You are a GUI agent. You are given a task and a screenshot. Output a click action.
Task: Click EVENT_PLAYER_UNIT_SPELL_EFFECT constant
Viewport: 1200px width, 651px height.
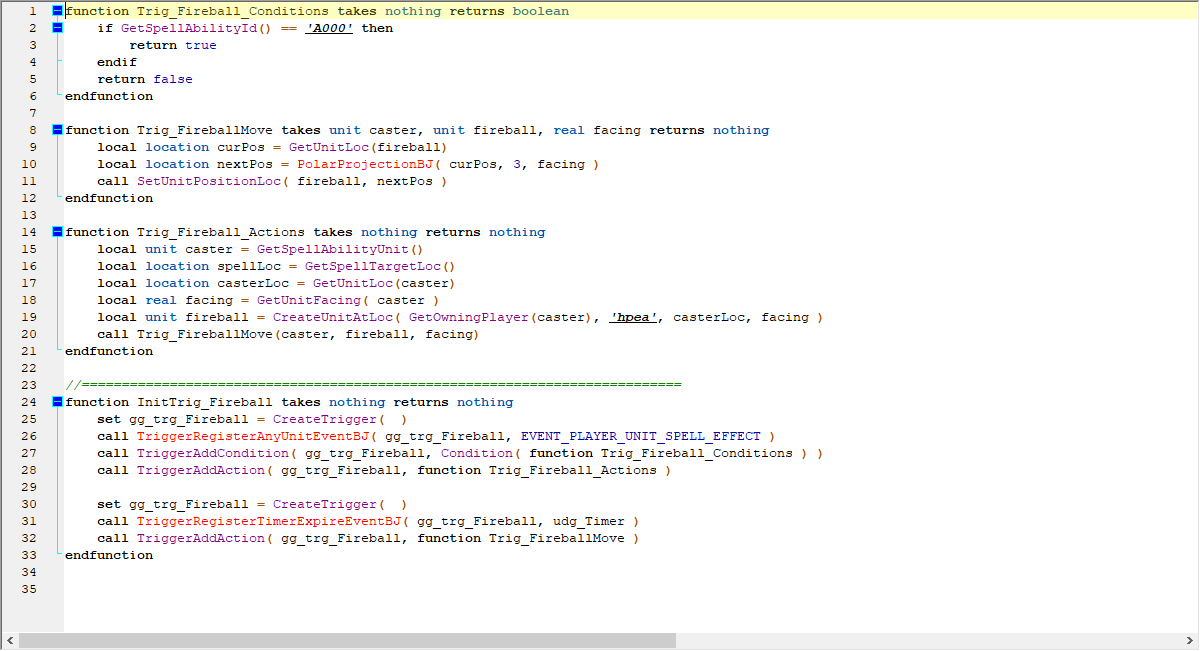(x=641, y=436)
